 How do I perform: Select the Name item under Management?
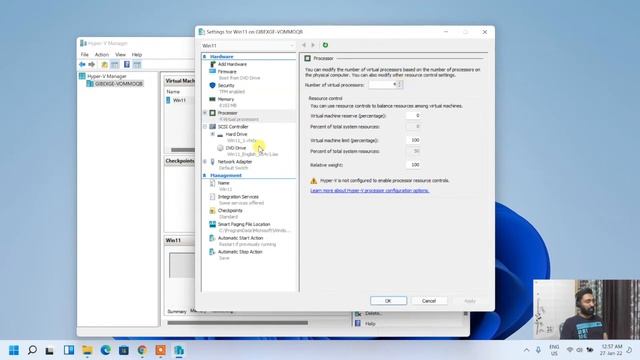pos(223,183)
